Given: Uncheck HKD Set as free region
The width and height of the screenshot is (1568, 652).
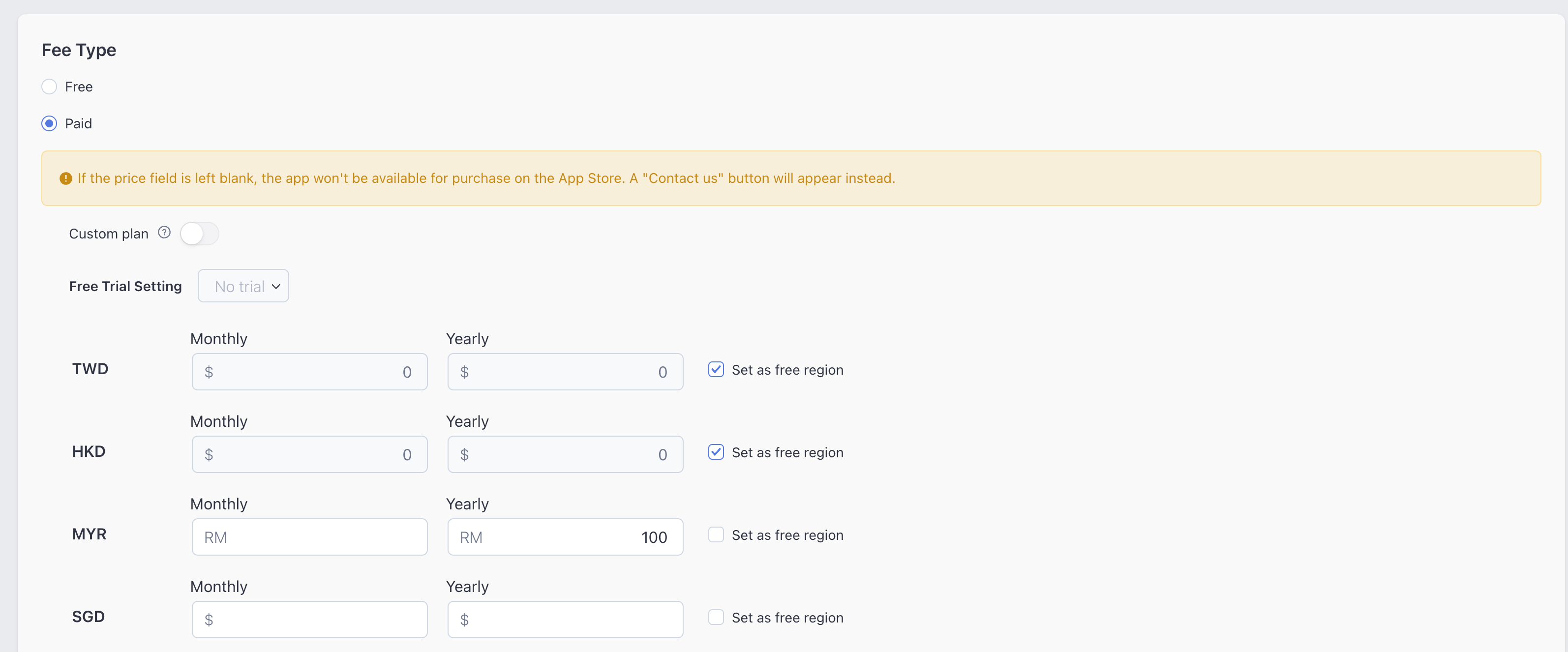Looking at the screenshot, I should click(x=716, y=452).
